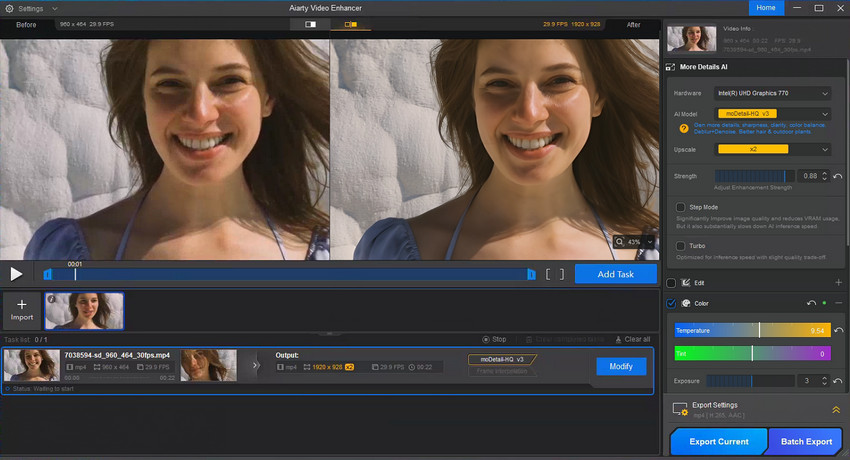Click the Edit section pencil icon

pos(686,282)
